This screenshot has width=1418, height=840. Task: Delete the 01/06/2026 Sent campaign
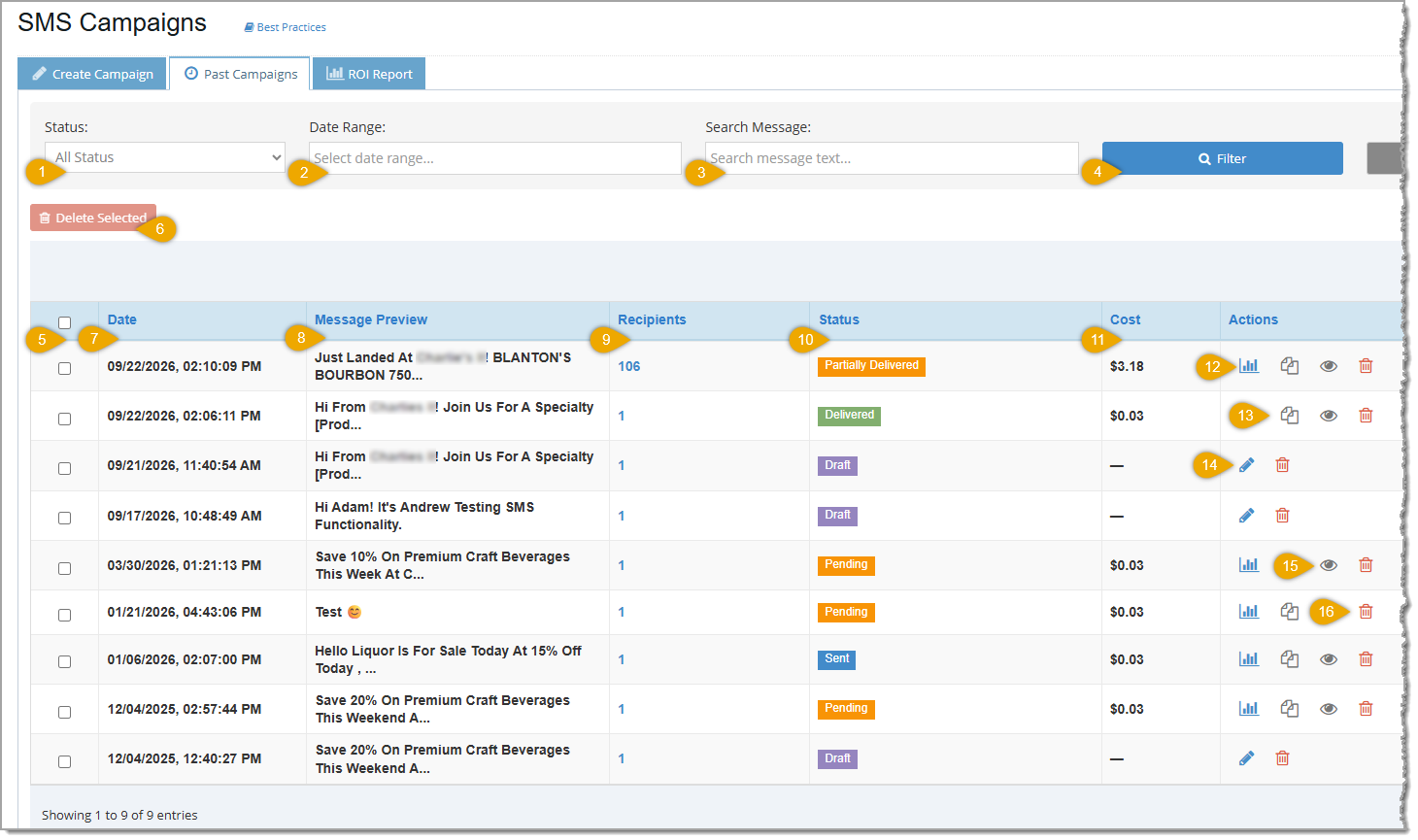coord(1366,659)
